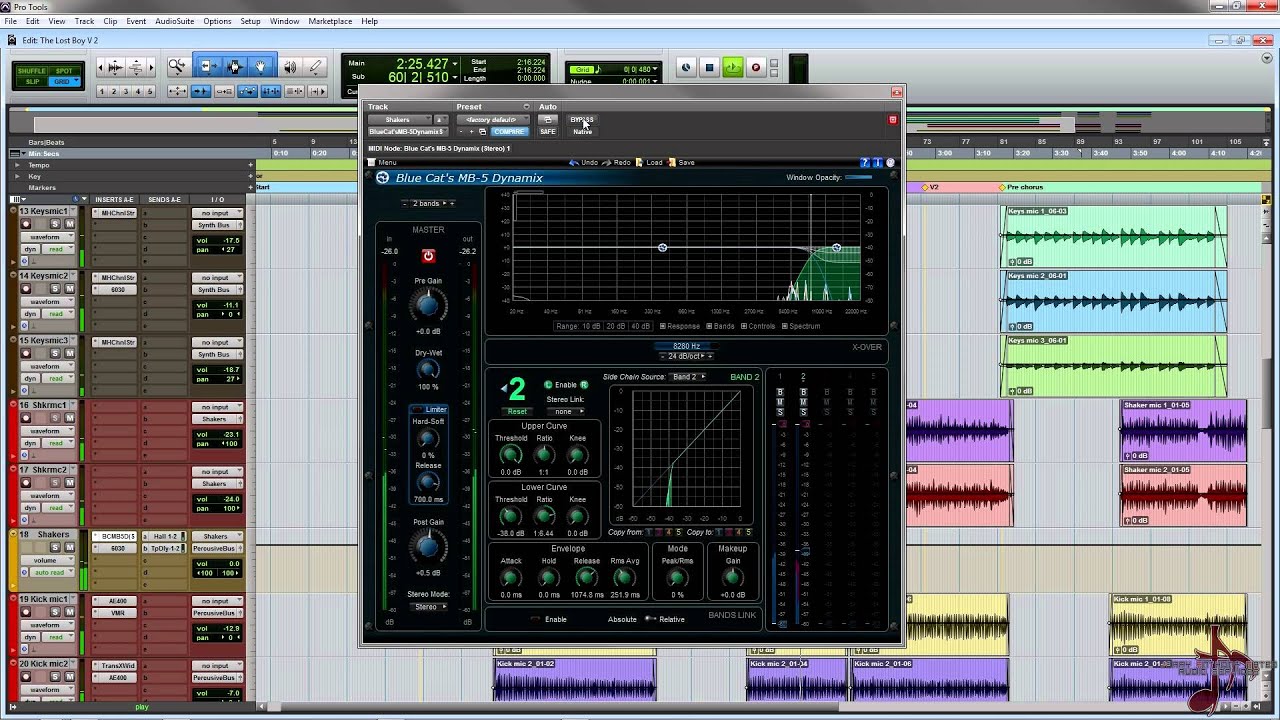Open the Track menu

84,21
